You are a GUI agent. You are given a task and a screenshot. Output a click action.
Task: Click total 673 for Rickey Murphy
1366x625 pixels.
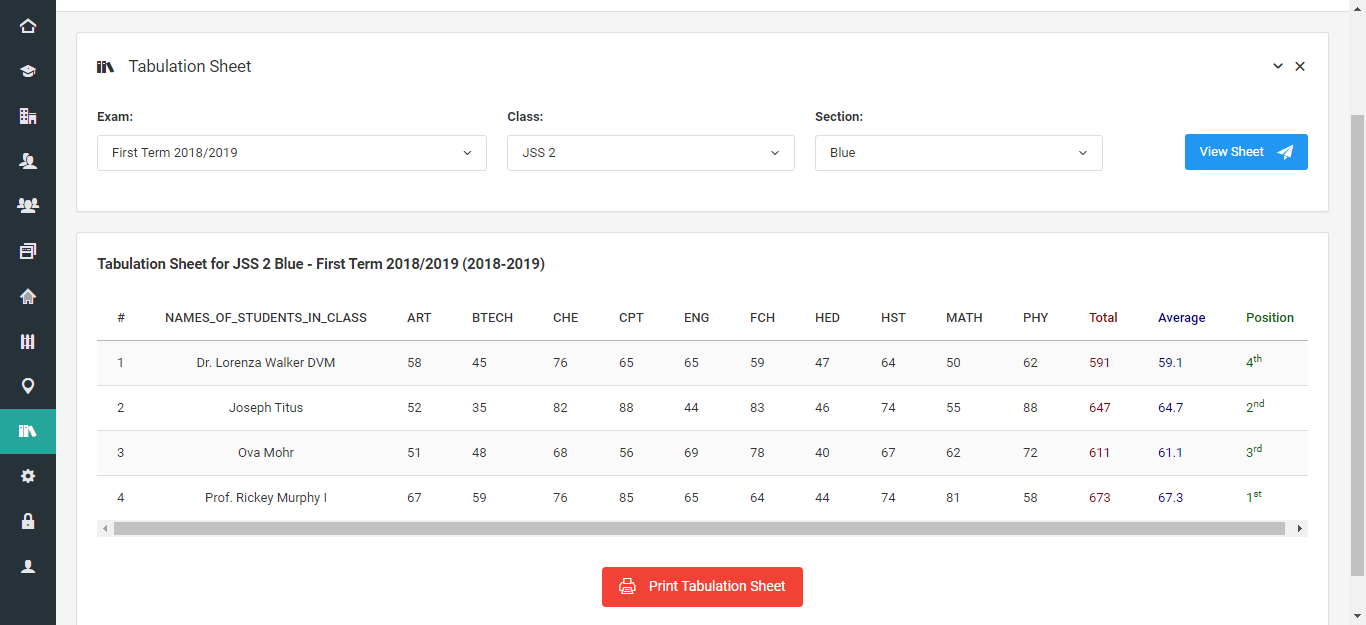[x=1100, y=498]
